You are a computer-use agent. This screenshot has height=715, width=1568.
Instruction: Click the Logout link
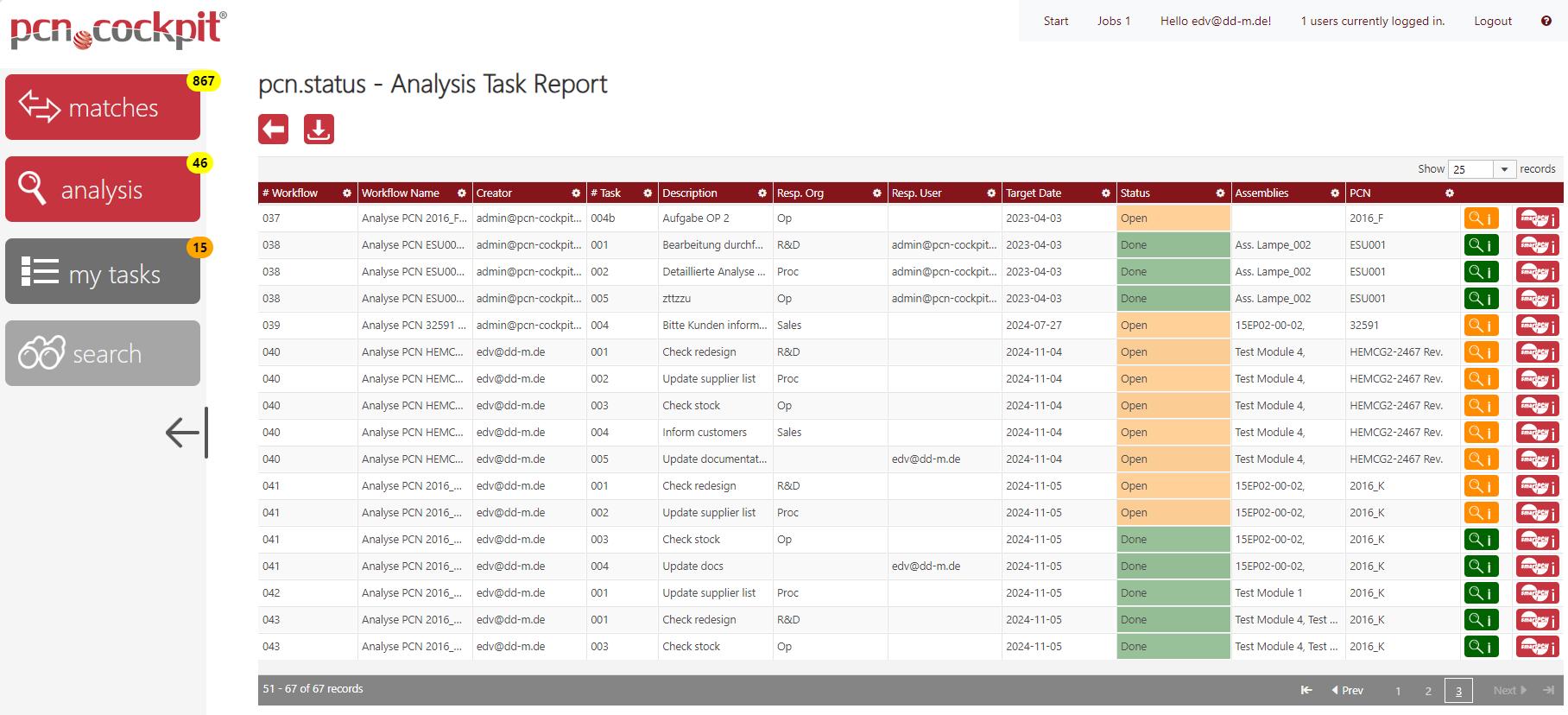1493,21
